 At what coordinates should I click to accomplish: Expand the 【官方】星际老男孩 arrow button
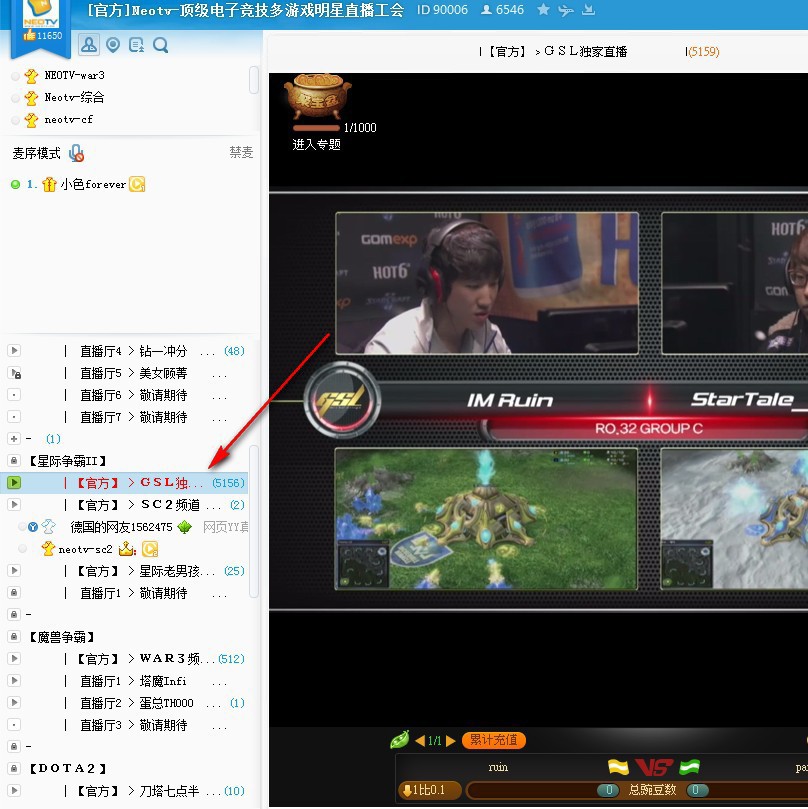(x=14, y=570)
